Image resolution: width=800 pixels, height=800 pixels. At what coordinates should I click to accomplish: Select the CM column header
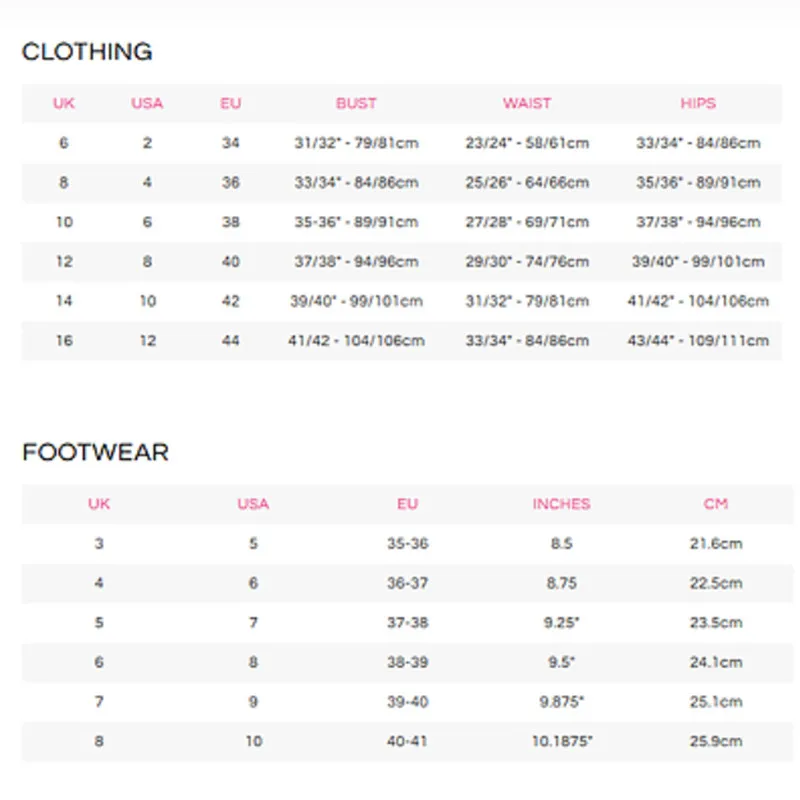click(715, 504)
